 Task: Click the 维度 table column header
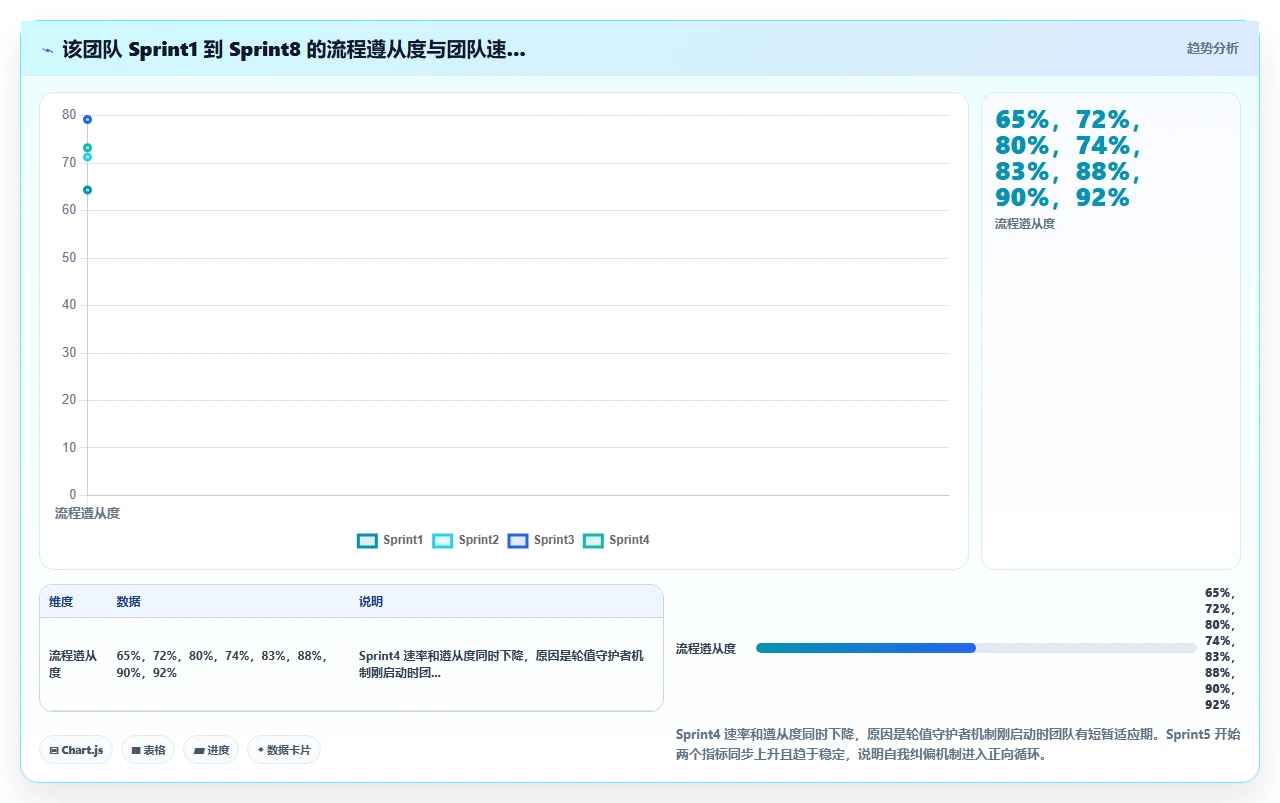tap(61, 602)
